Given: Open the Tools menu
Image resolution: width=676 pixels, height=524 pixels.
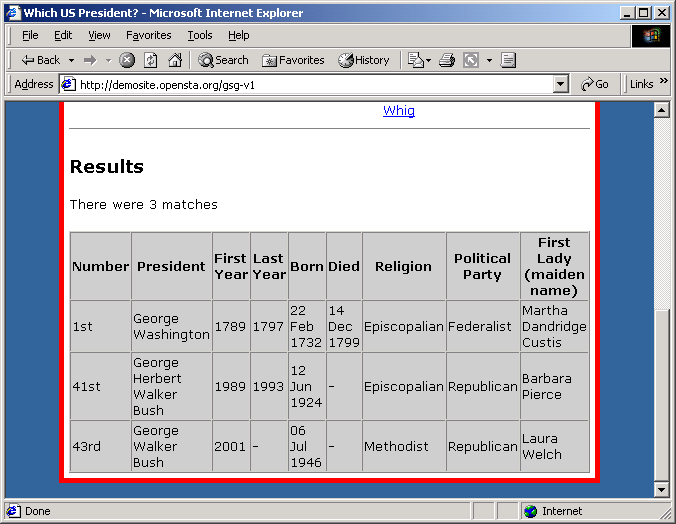Looking at the screenshot, I should tap(200, 35).
